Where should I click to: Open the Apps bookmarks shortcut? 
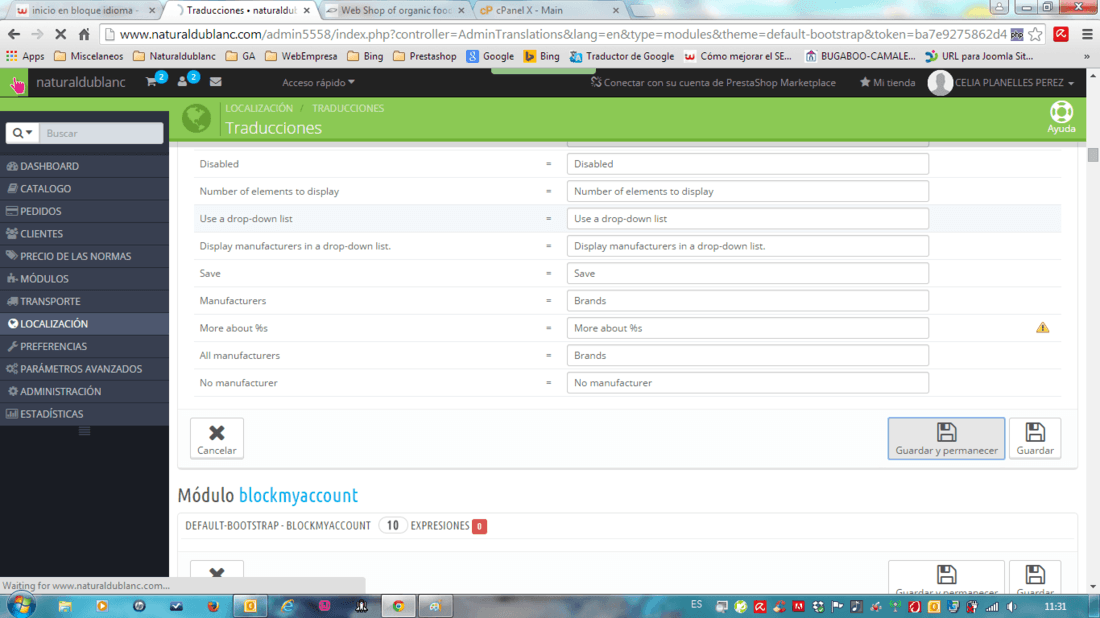pos(25,56)
